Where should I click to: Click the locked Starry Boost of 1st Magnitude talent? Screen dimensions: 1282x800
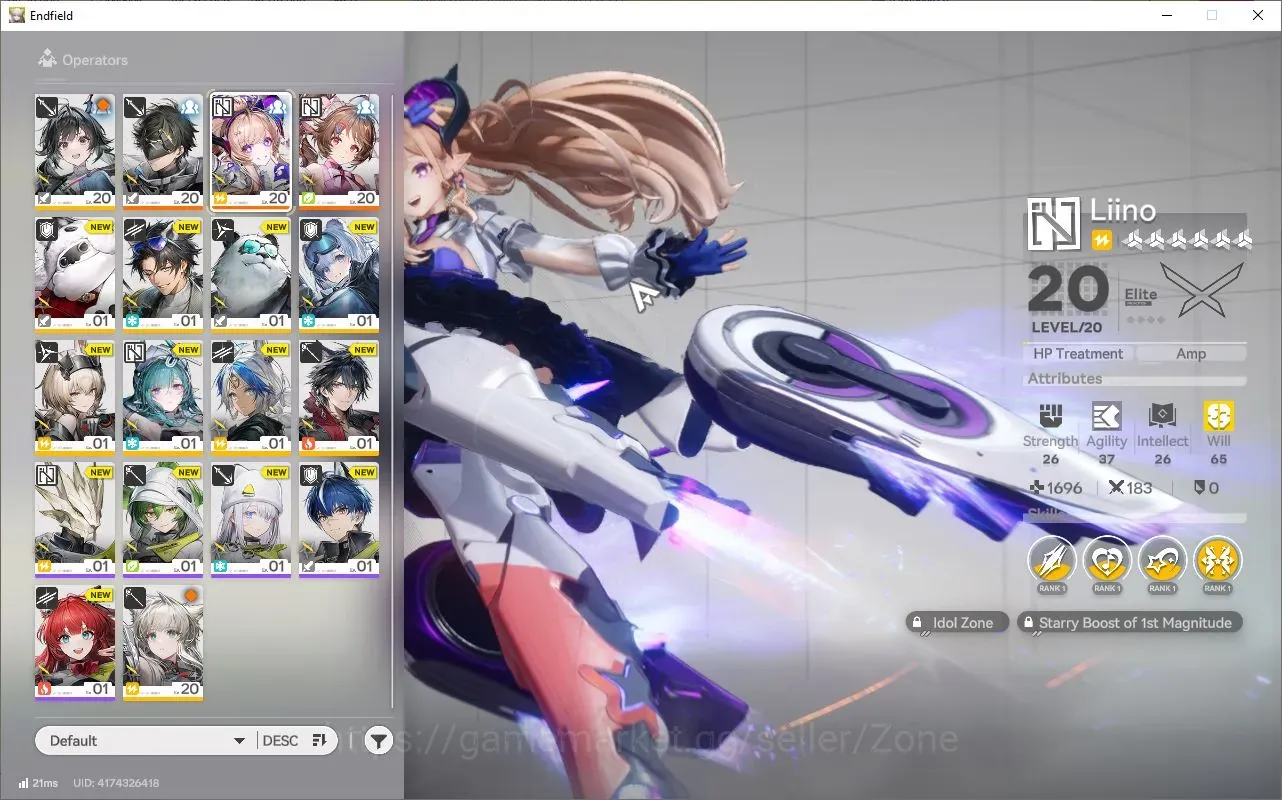pos(1130,622)
